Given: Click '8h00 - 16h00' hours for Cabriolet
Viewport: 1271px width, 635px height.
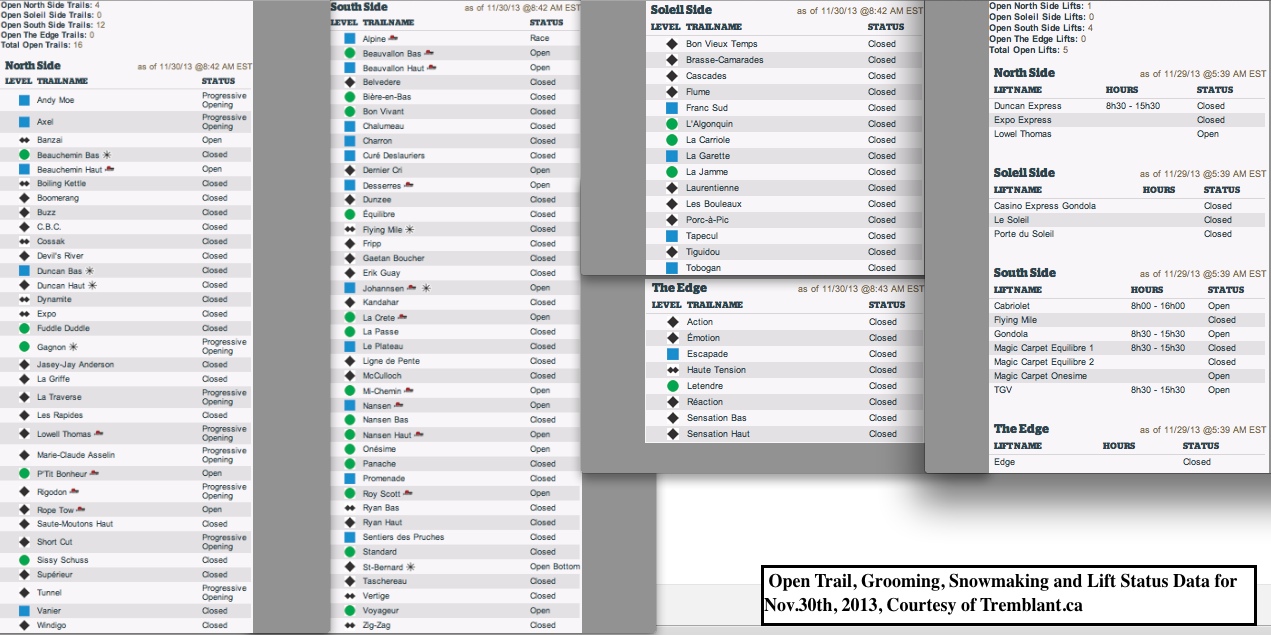Looking at the screenshot, I should 1157,306.
